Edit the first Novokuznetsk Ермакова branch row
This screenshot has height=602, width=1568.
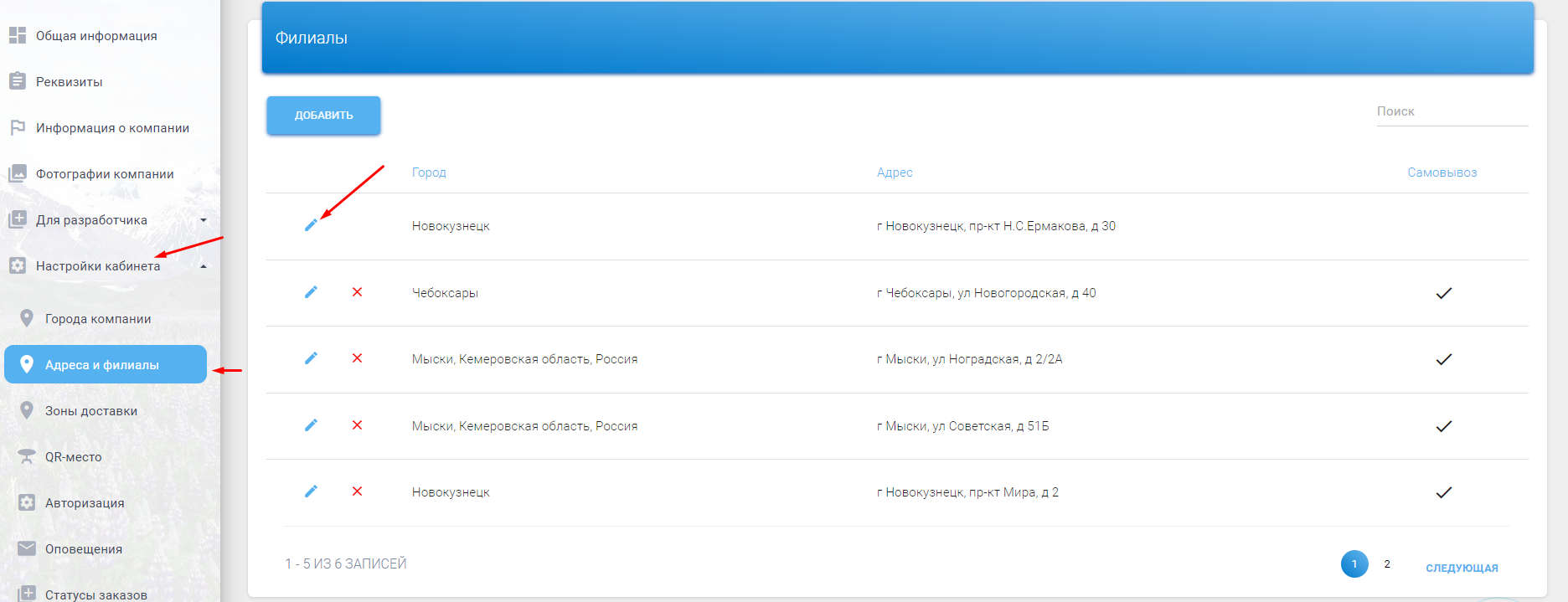[x=311, y=225]
